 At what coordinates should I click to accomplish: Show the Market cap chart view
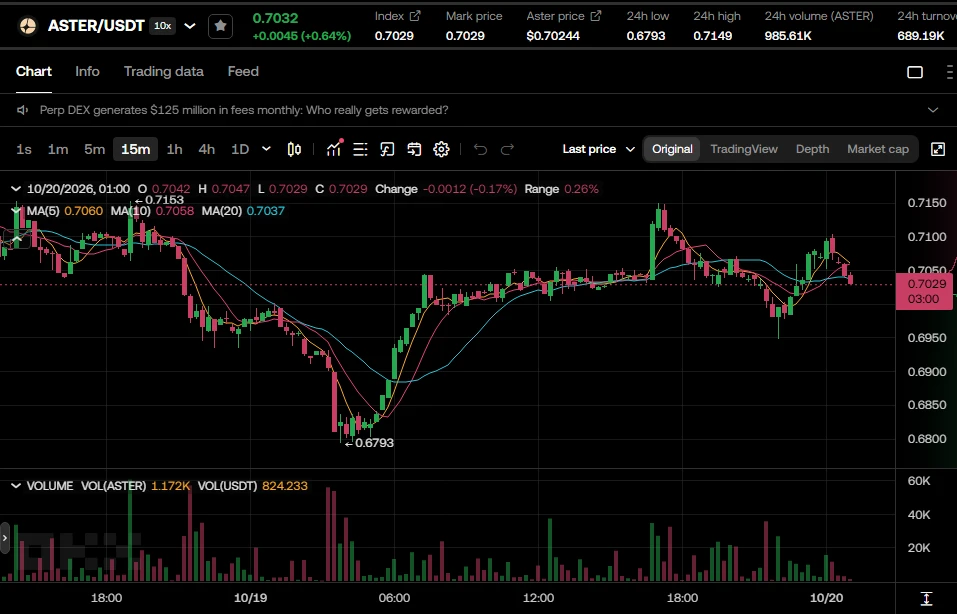point(878,149)
